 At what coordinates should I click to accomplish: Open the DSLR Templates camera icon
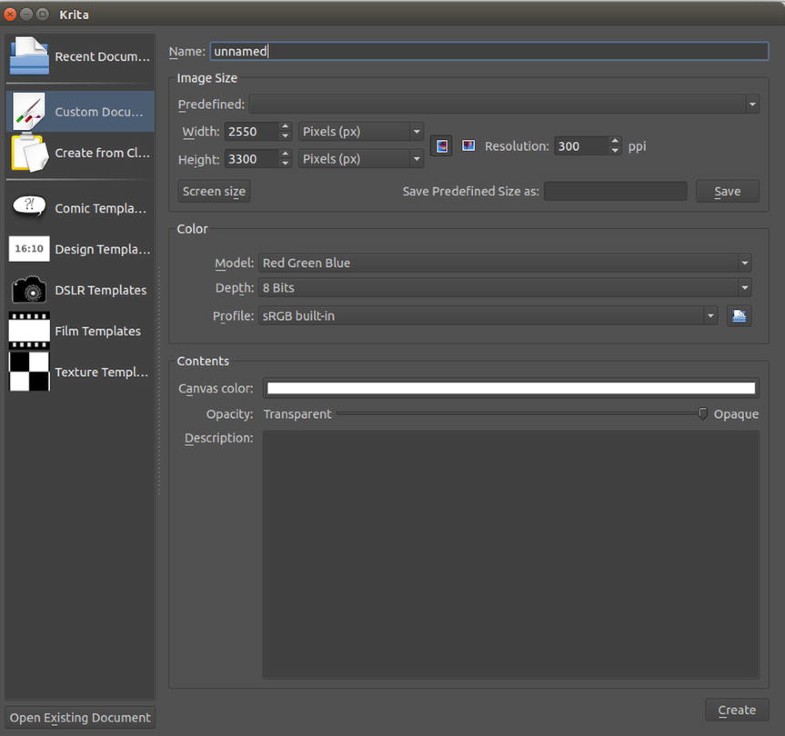coord(29,289)
